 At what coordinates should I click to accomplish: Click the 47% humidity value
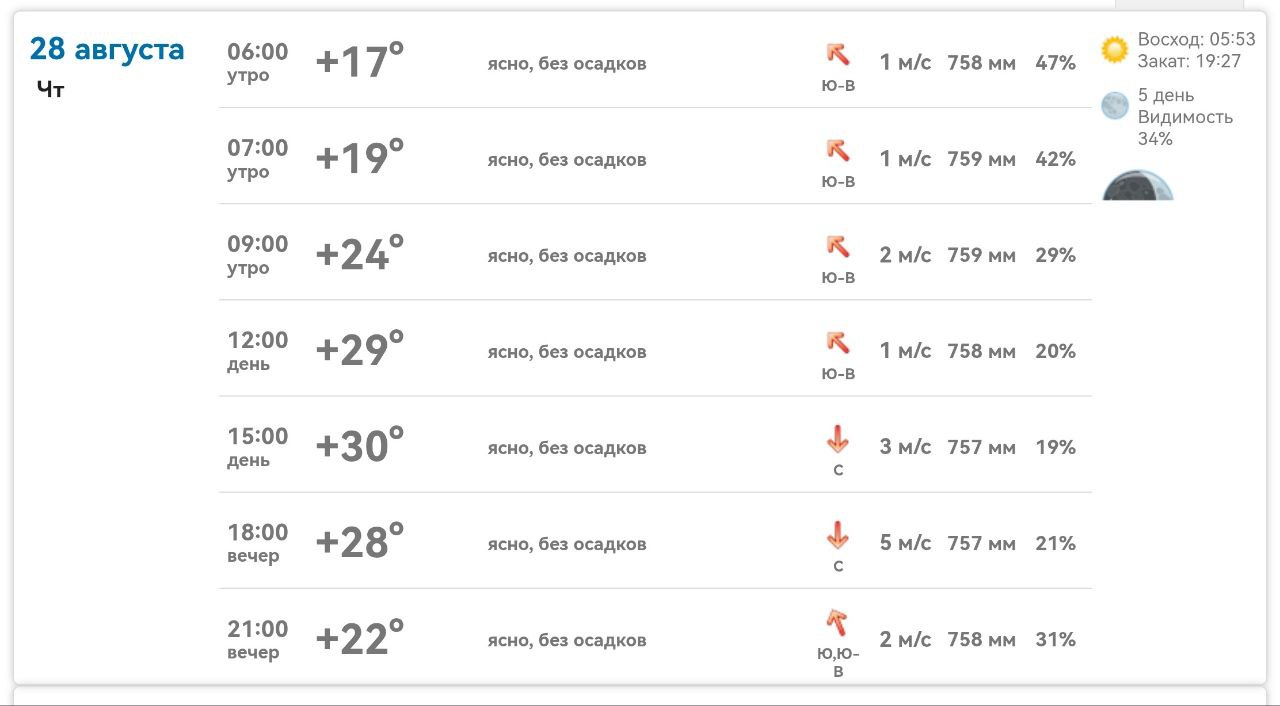click(1055, 63)
